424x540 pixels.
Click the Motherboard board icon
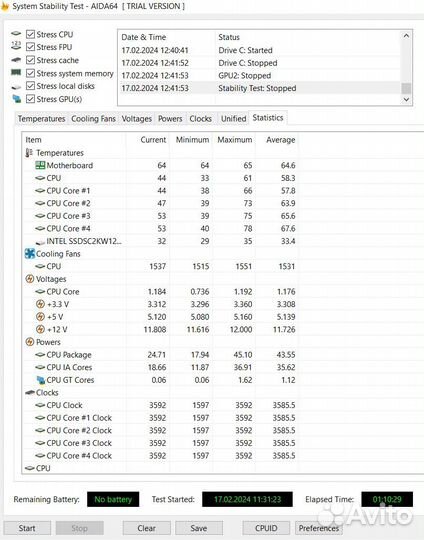[x=40, y=165]
